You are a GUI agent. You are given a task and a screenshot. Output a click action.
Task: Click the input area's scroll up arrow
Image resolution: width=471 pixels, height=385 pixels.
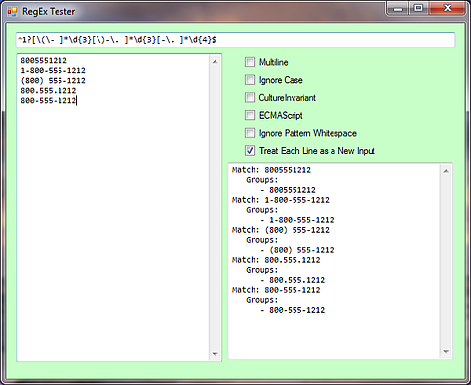215,62
